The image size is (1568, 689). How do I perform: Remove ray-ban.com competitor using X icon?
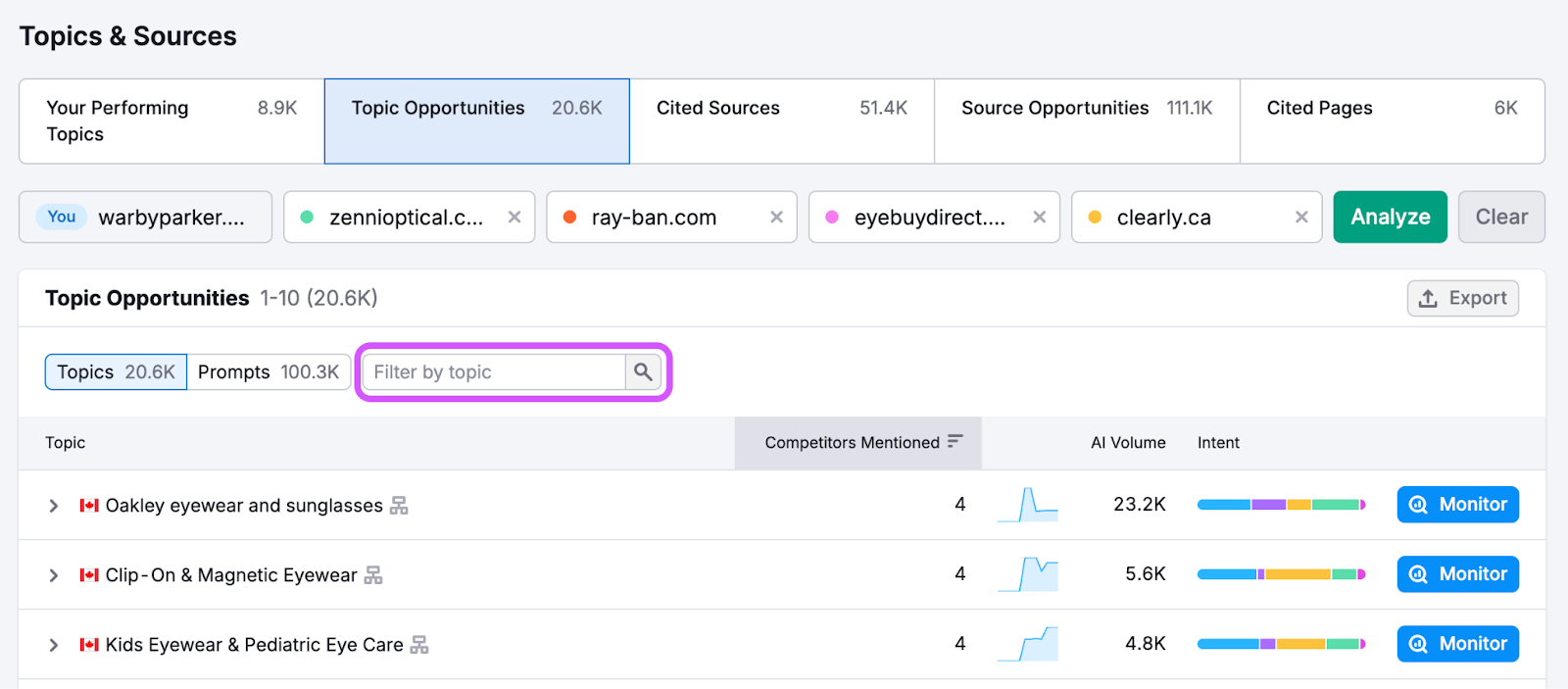776,218
